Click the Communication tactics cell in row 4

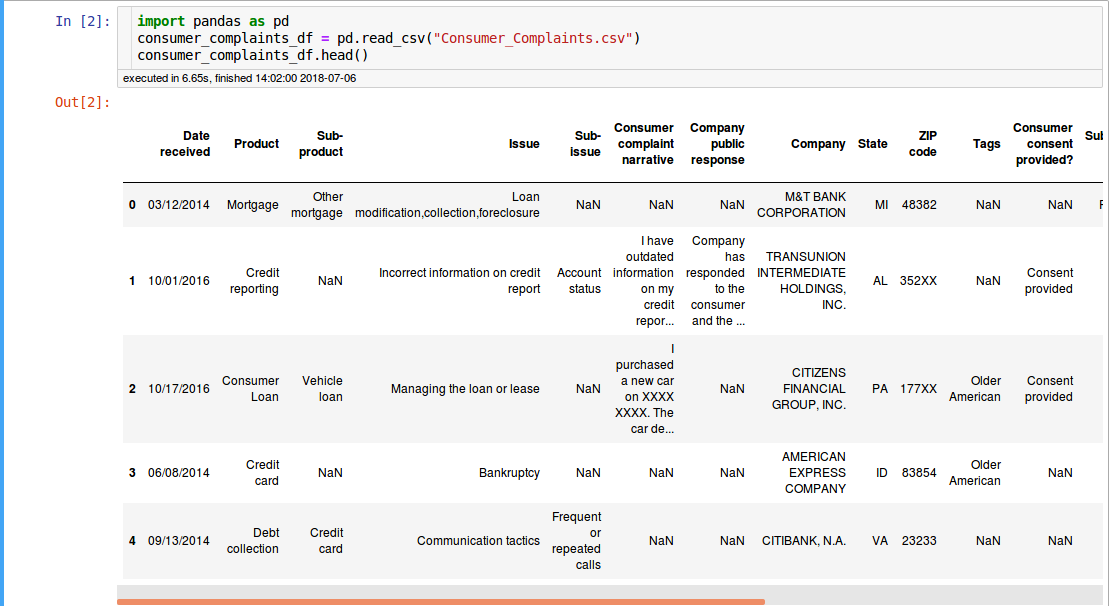click(x=478, y=540)
